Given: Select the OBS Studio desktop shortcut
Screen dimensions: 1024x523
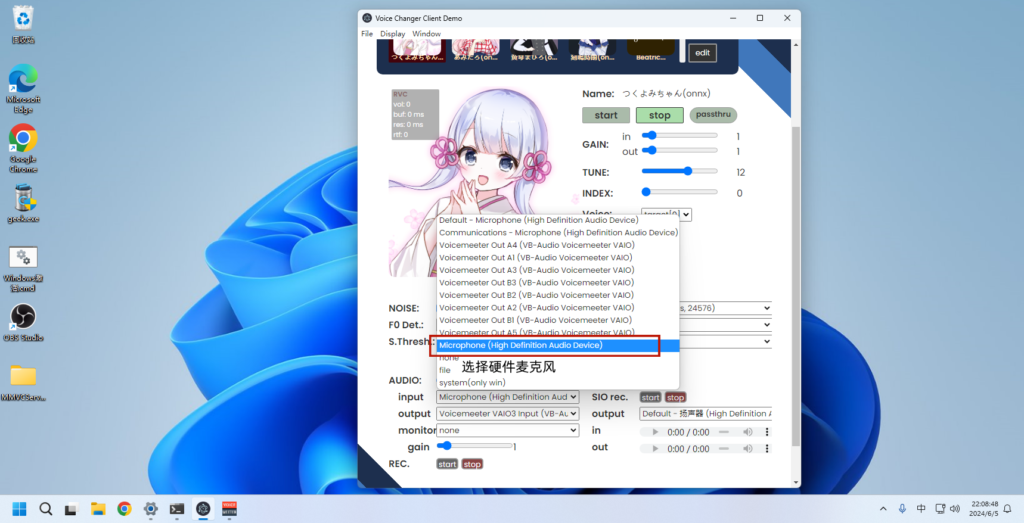Looking at the screenshot, I should [23, 323].
